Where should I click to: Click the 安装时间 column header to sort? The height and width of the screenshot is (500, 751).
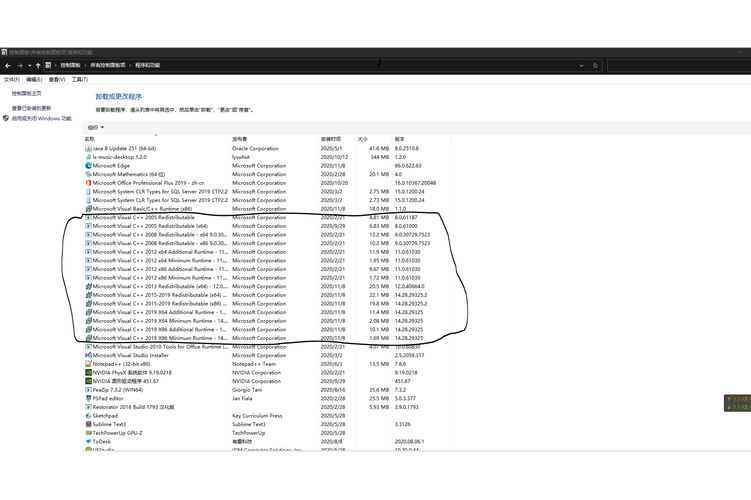pyautogui.click(x=330, y=139)
